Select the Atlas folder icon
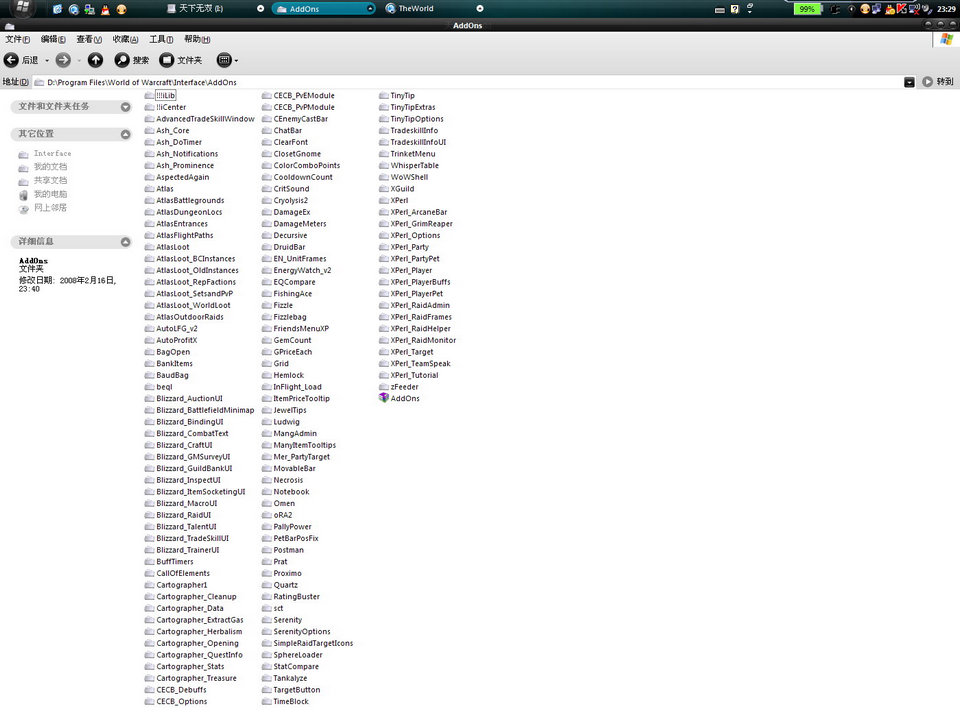This screenshot has width=960, height=720. [x=149, y=189]
